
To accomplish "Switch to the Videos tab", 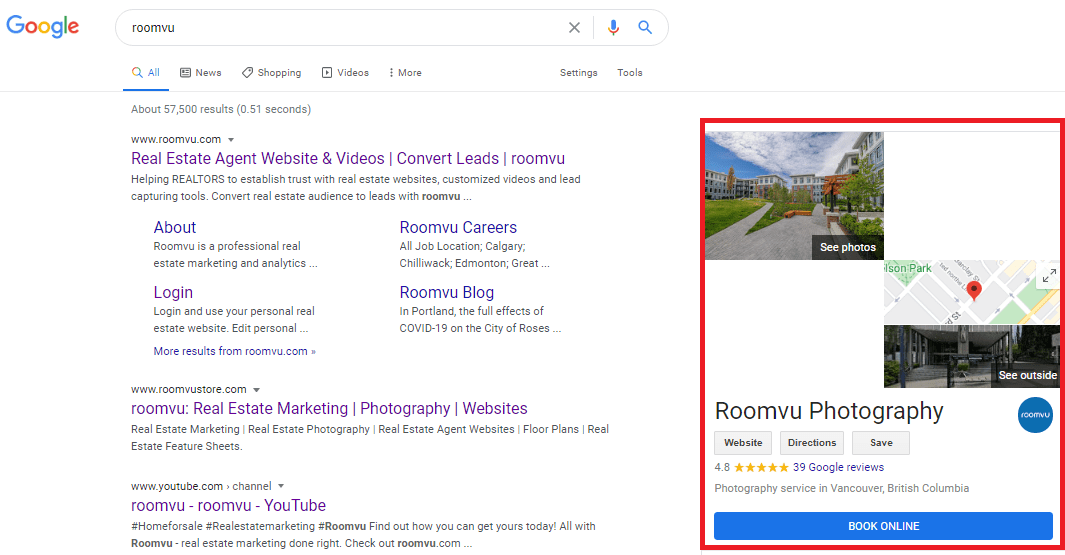I will [345, 73].
